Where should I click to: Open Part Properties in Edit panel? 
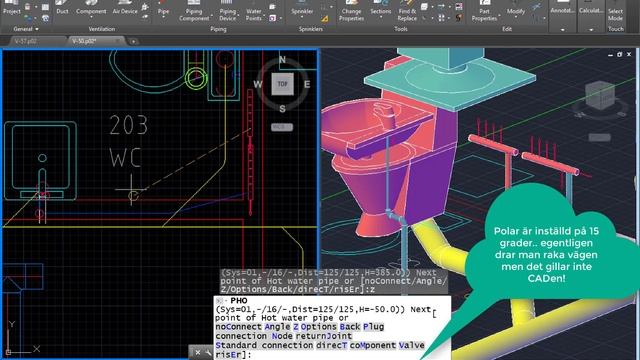[484, 11]
